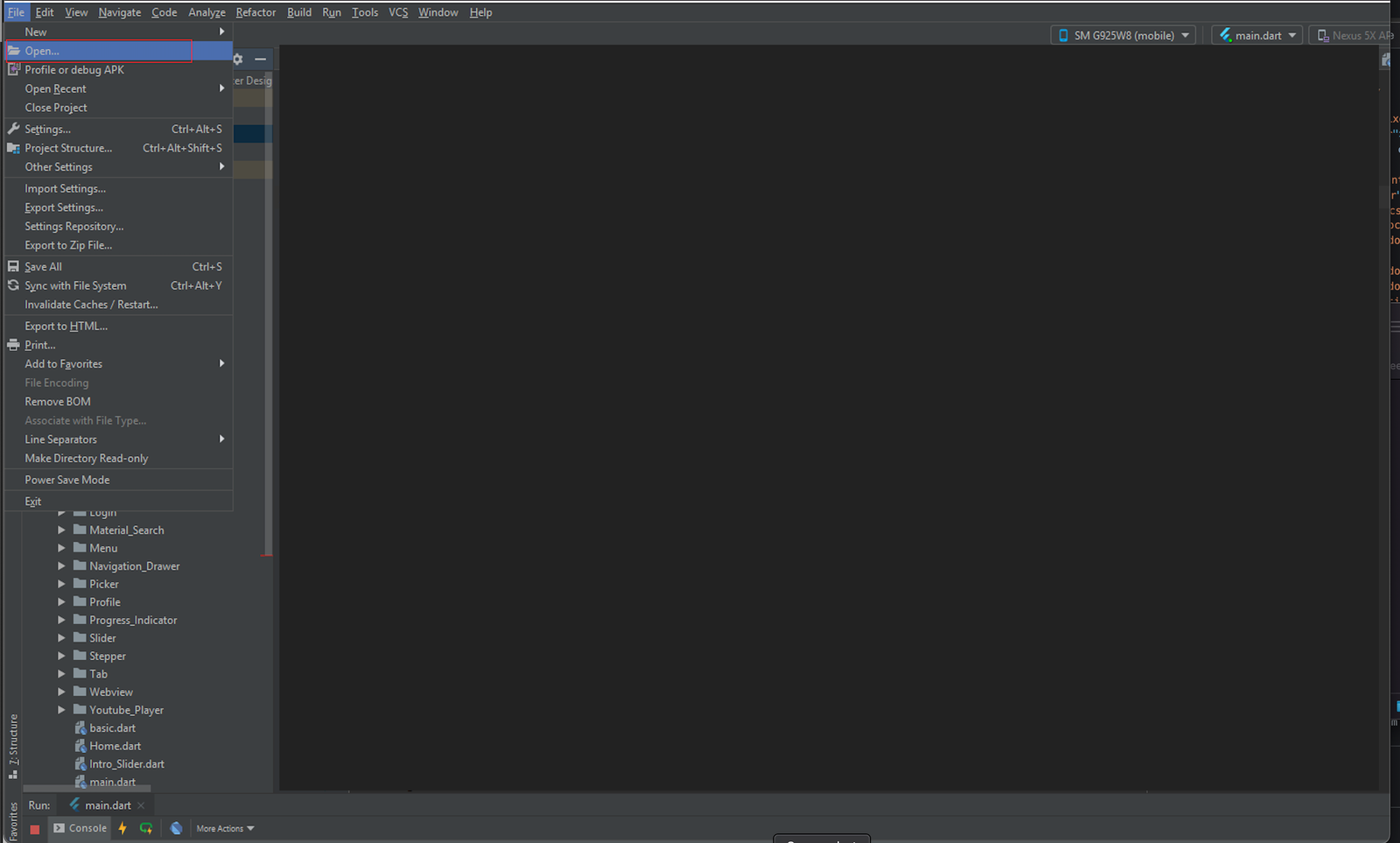Screen dimensions: 1400x843
Task: Open the Project panel settings gear
Action: click(x=237, y=59)
